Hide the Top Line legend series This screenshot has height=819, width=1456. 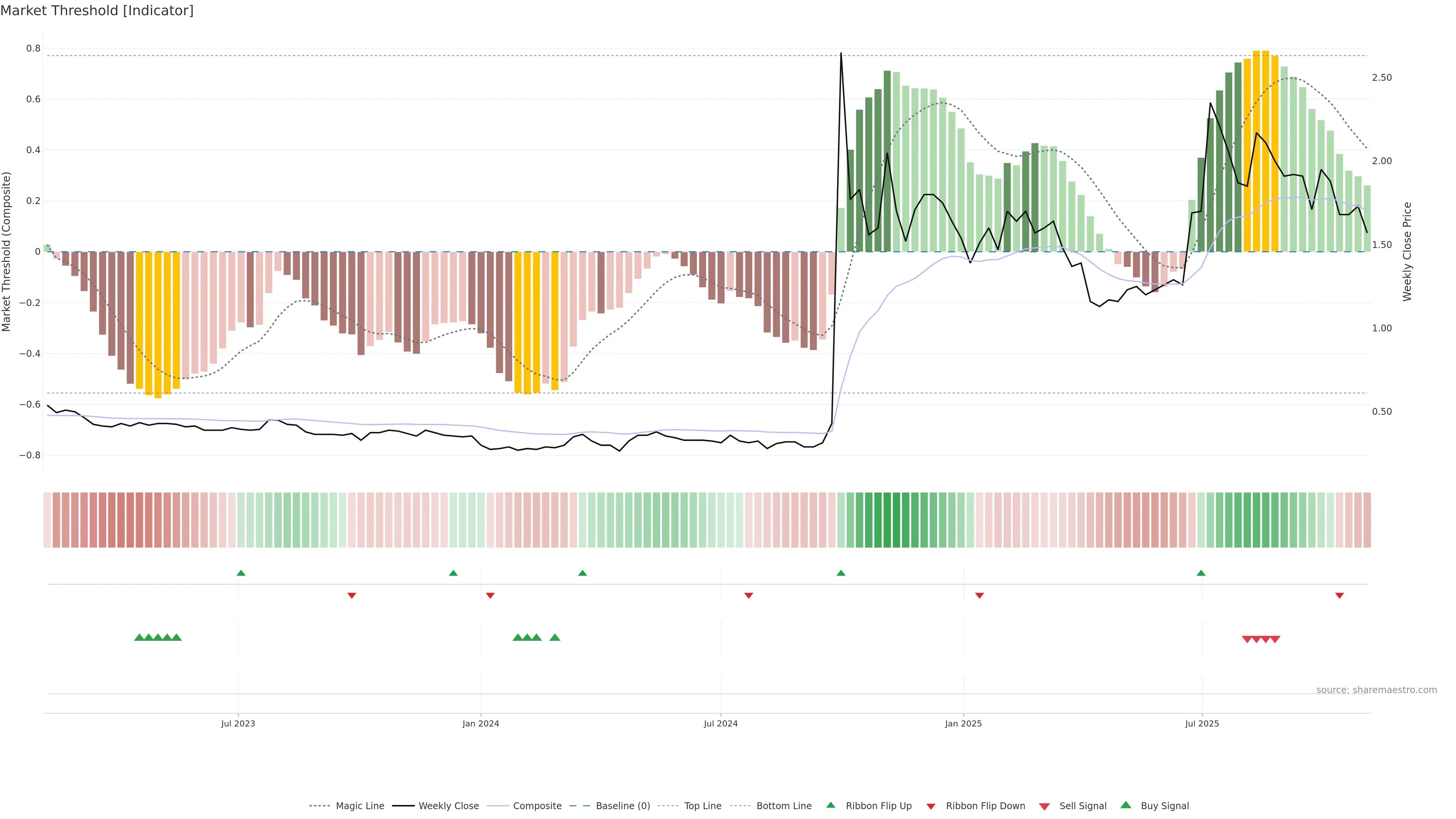[703, 806]
